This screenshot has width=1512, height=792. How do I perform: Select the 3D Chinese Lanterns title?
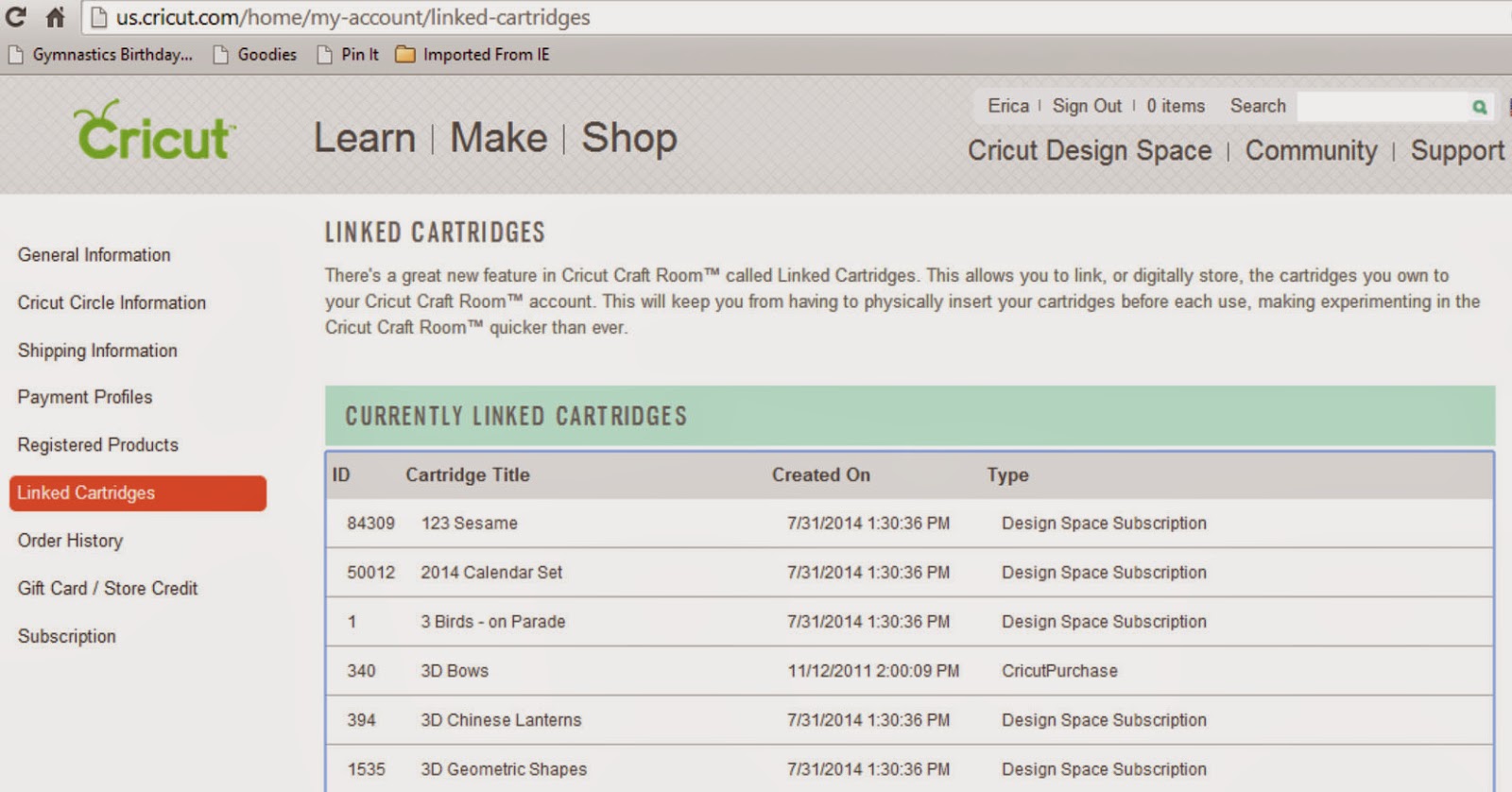coord(501,720)
